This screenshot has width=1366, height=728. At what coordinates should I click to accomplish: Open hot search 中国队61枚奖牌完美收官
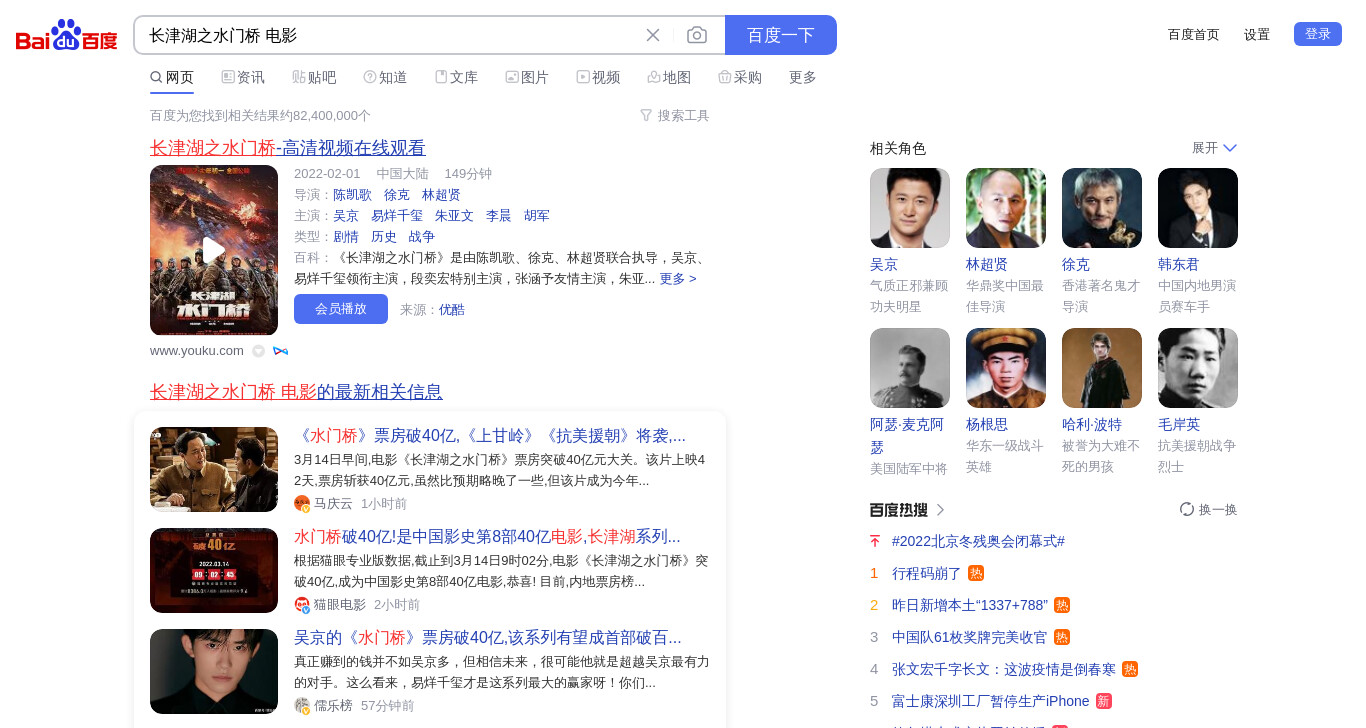click(x=970, y=637)
